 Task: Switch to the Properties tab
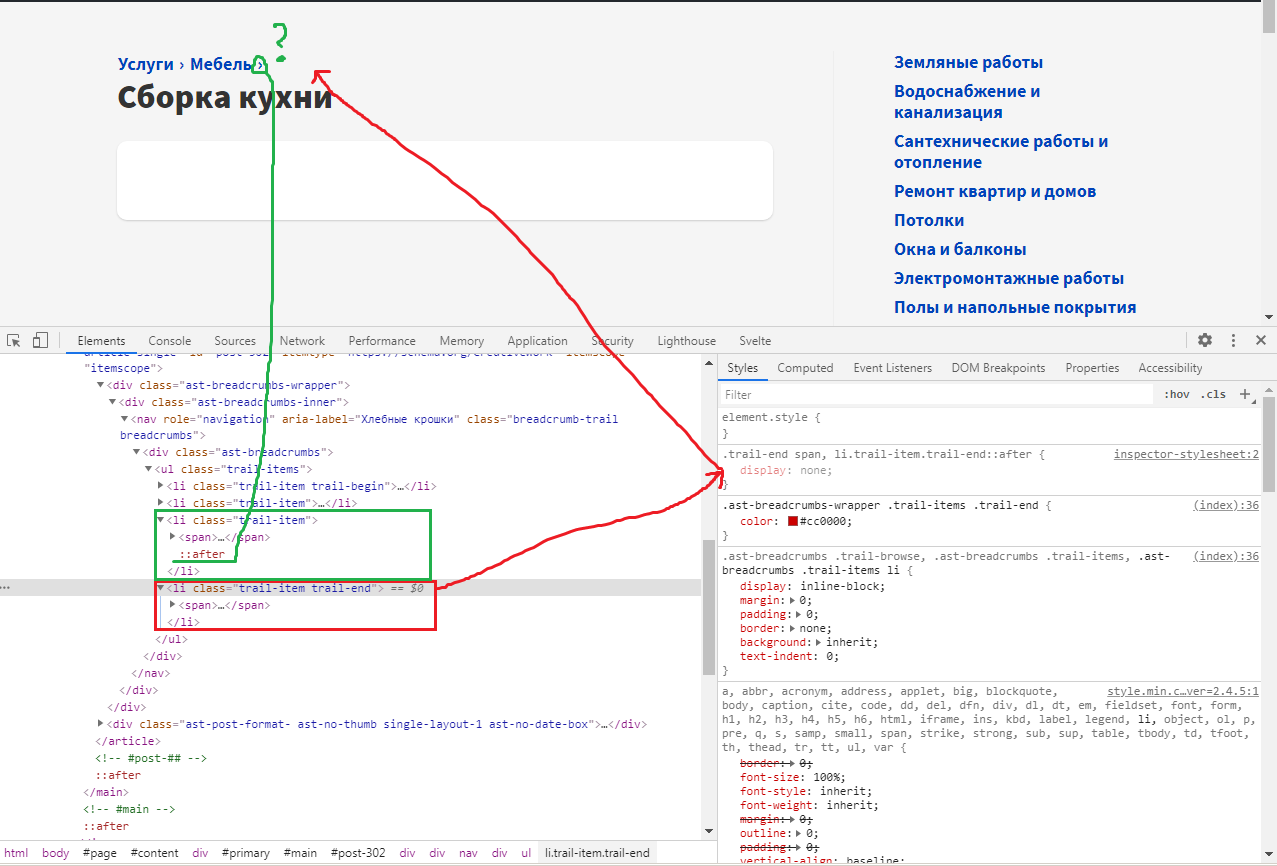1092,368
